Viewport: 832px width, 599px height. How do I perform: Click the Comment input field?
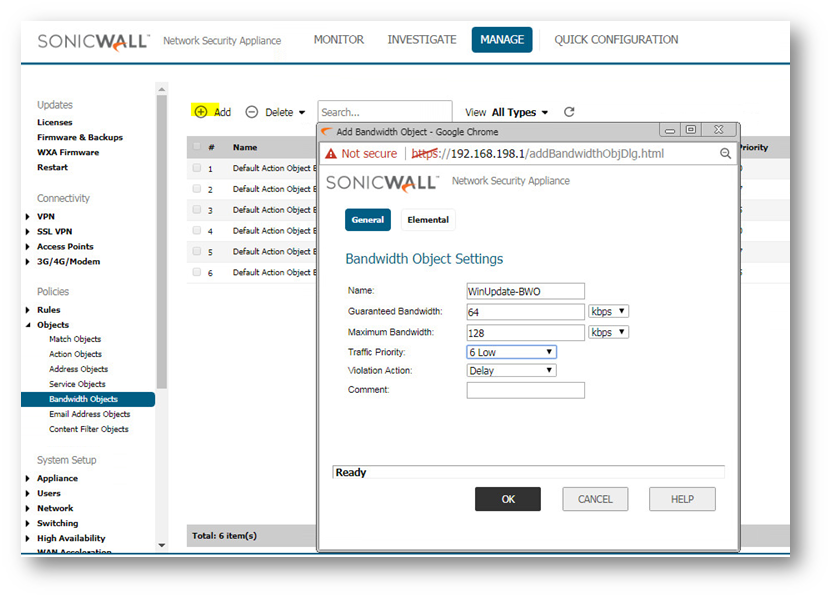click(525, 390)
